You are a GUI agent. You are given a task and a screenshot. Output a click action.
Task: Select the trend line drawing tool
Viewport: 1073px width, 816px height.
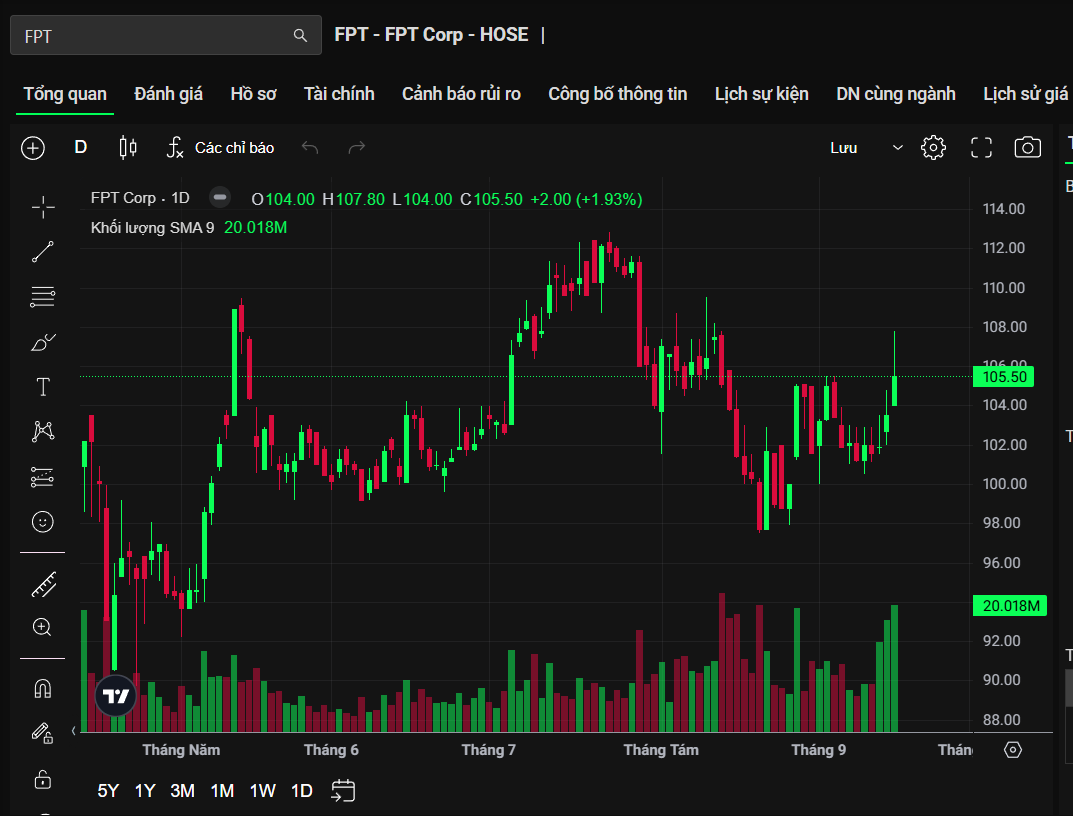(42, 252)
